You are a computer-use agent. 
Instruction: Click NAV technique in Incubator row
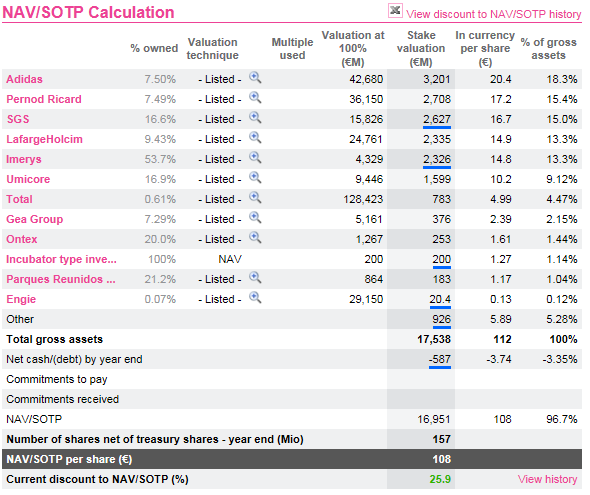(230, 259)
